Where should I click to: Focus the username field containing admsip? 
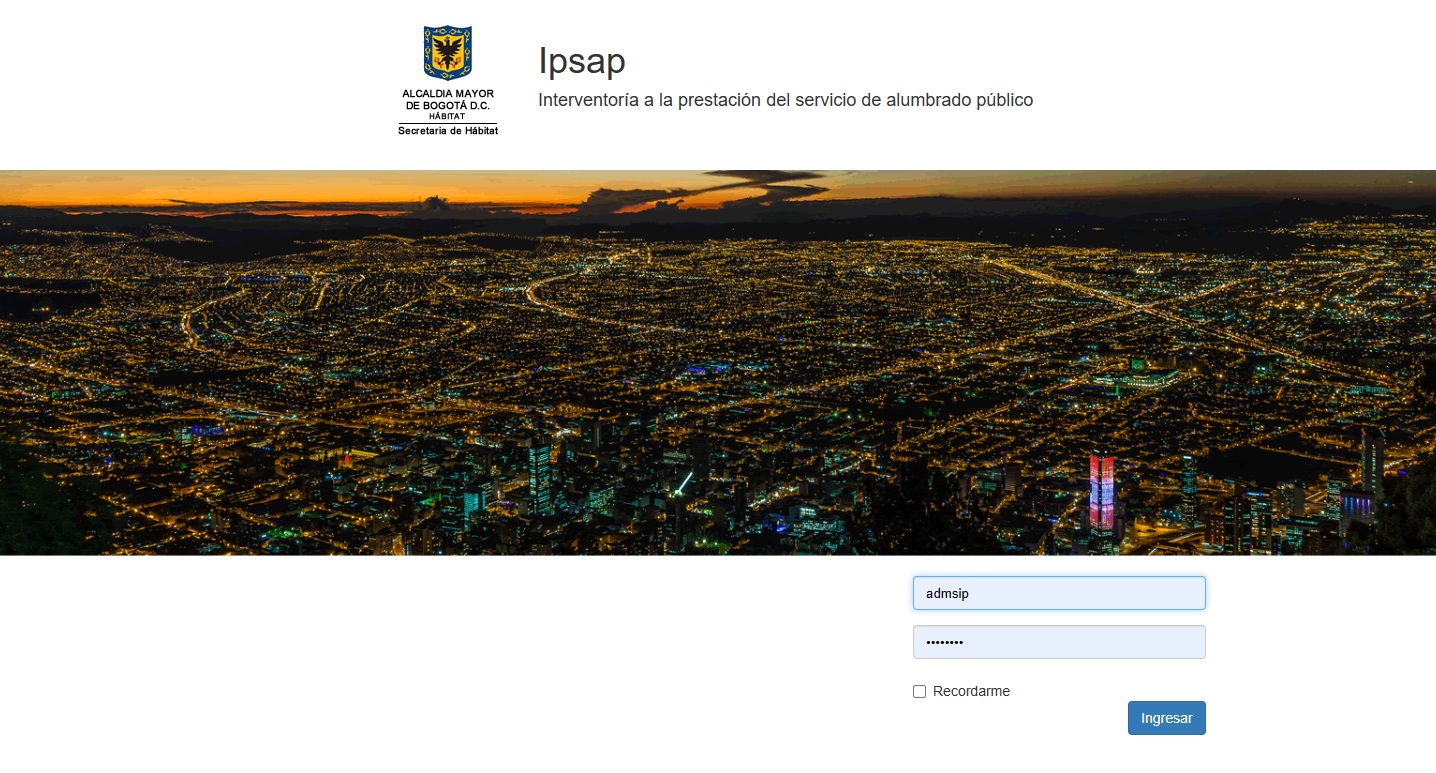tap(1058, 593)
